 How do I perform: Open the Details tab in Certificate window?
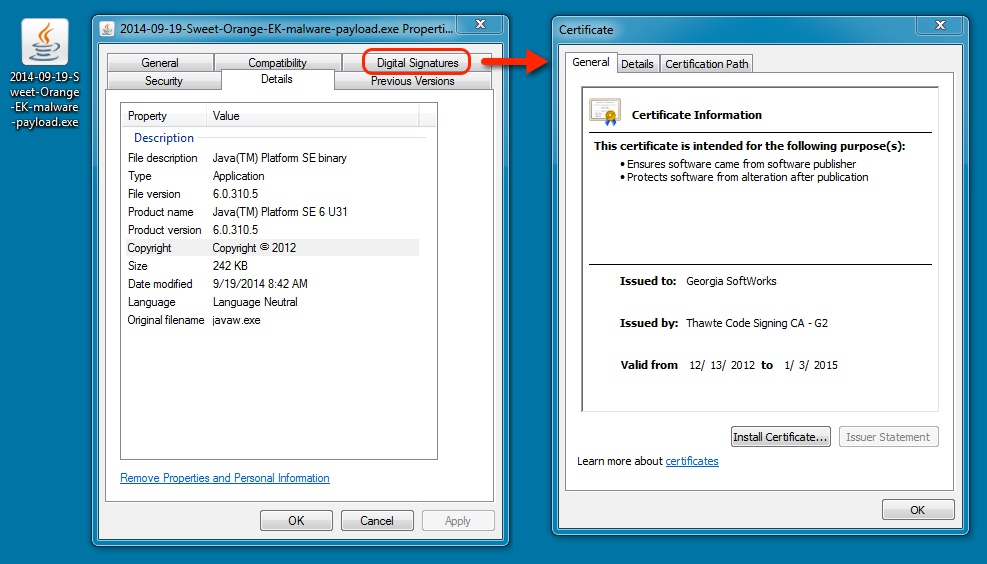(637, 64)
